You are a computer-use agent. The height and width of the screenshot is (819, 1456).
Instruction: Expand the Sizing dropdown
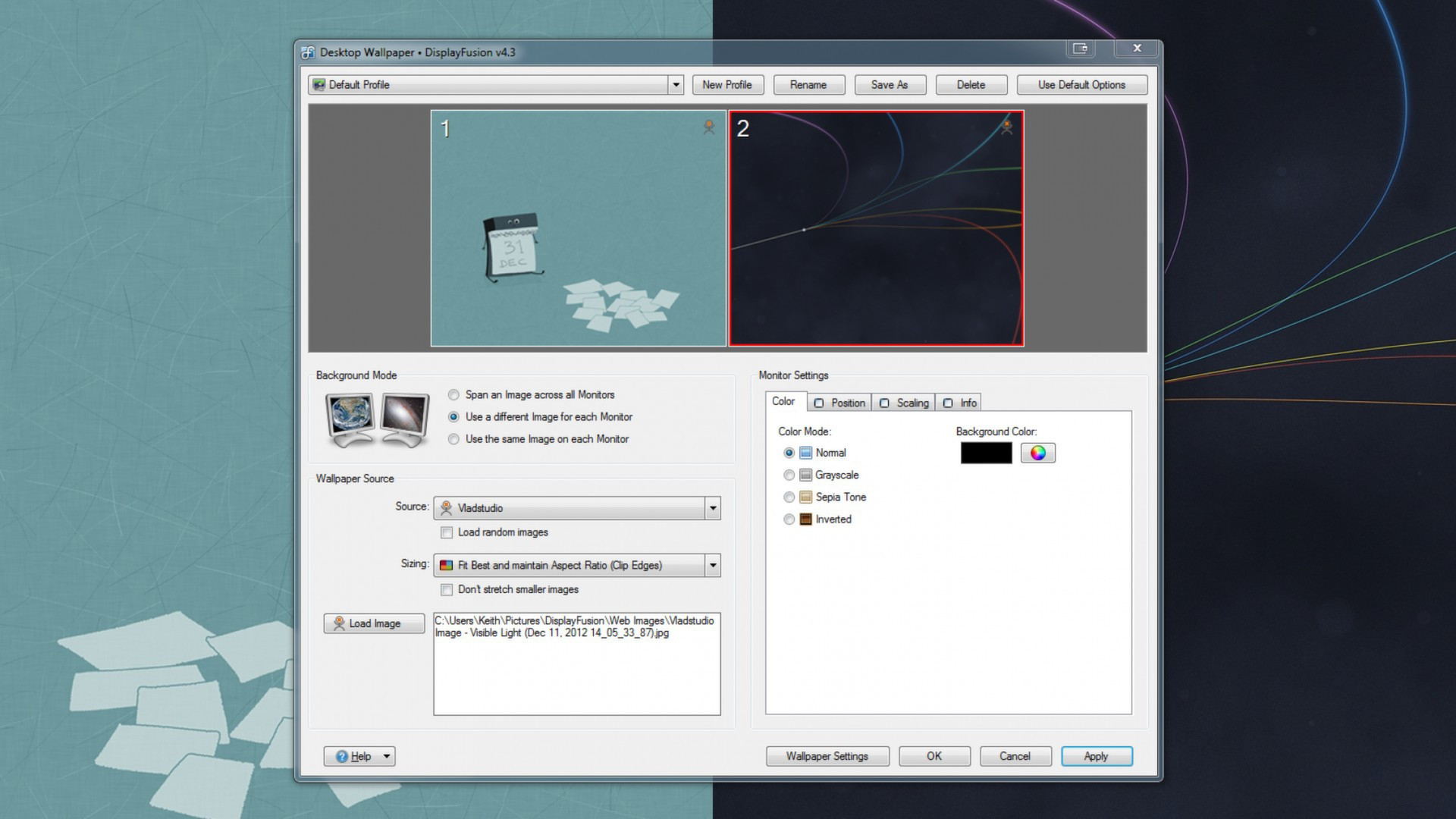click(711, 565)
